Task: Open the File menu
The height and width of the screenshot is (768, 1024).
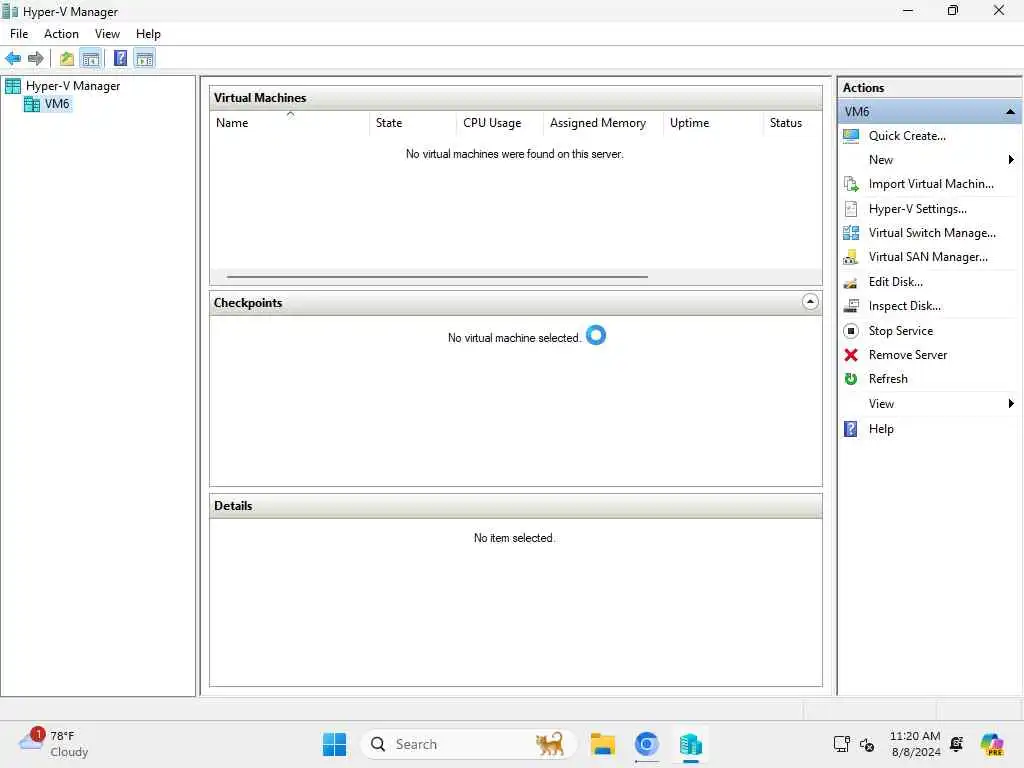Action: pyautogui.click(x=19, y=34)
